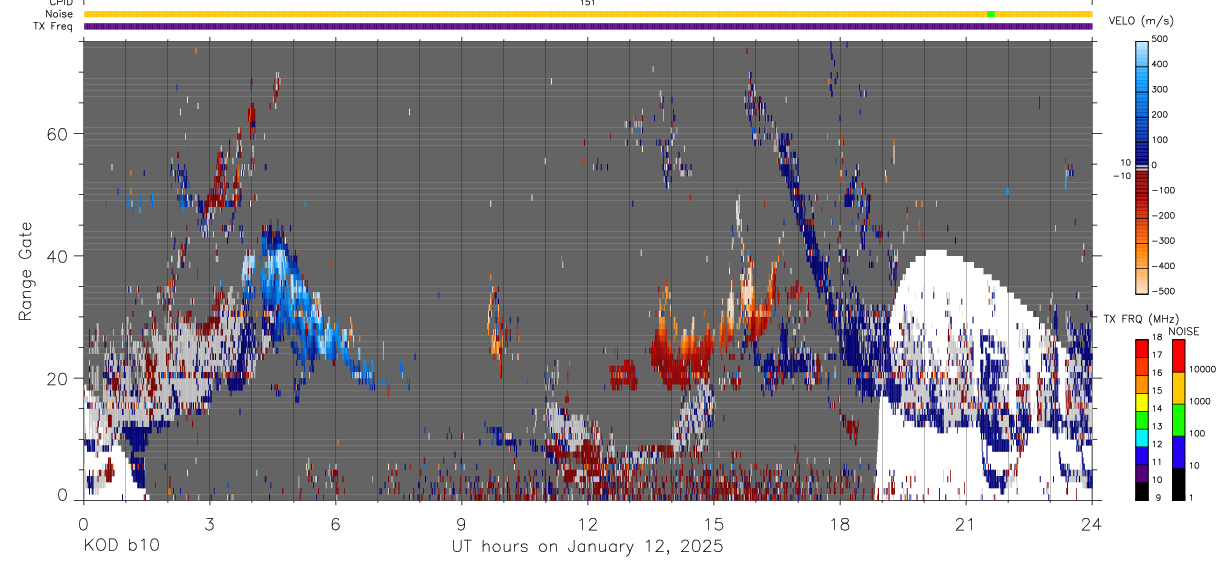Screen dimensions: 1228x567
Task: Click the 6 tick on UT hours axis
Action: tap(335, 523)
